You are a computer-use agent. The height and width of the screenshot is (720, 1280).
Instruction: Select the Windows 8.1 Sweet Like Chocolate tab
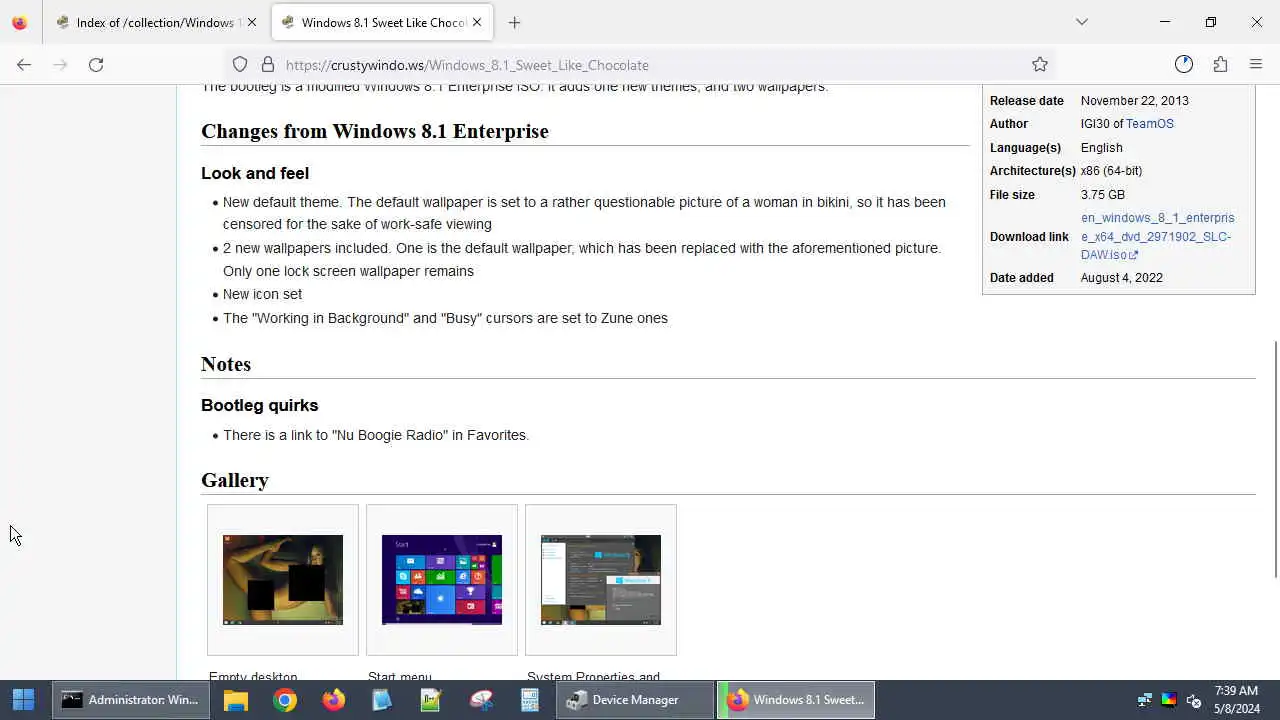pyautogui.click(x=382, y=22)
